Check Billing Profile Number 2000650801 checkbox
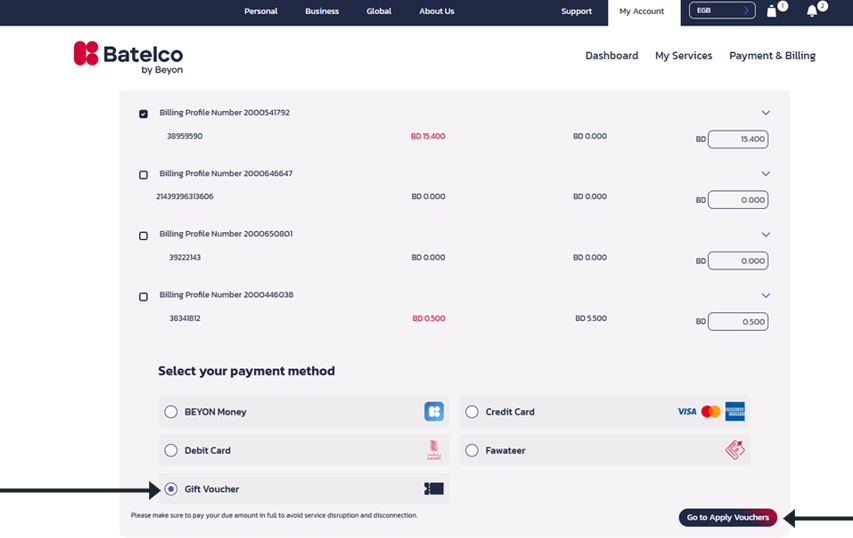 coord(143,236)
